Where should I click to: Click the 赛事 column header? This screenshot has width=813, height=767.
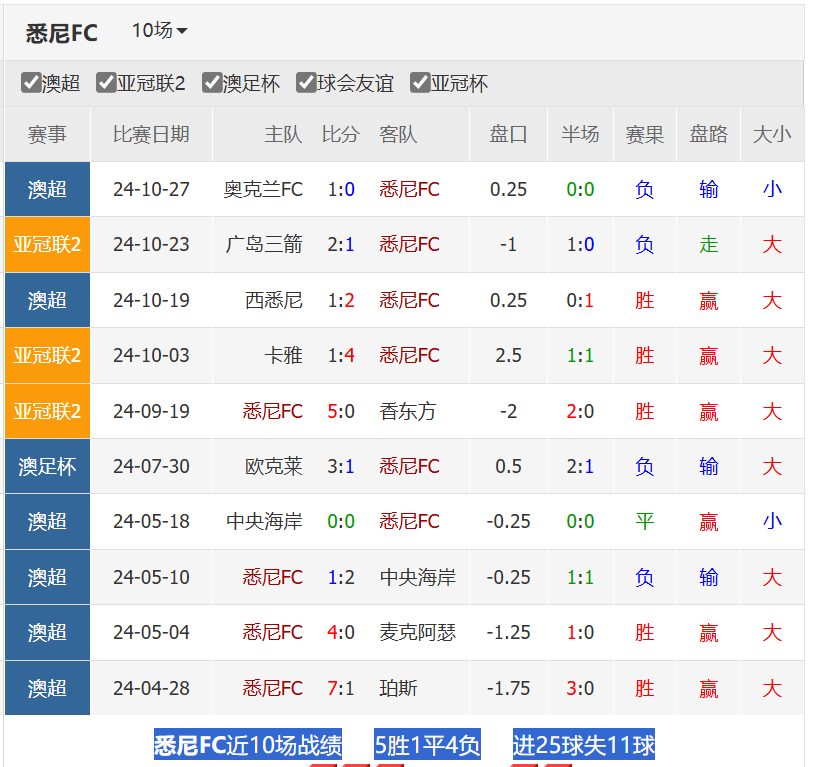(x=47, y=135)
